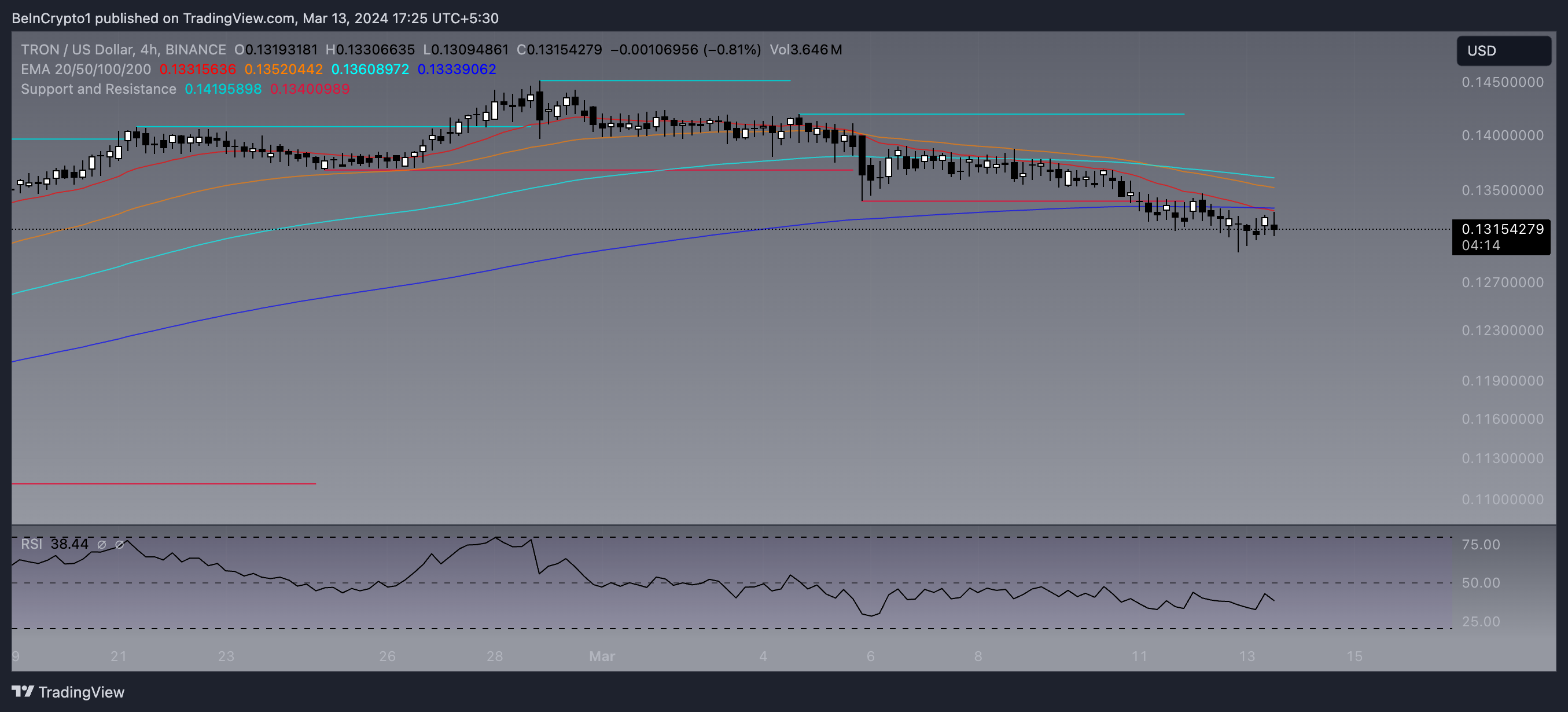Click orange EMA 50 value 0.13520442

283,69
